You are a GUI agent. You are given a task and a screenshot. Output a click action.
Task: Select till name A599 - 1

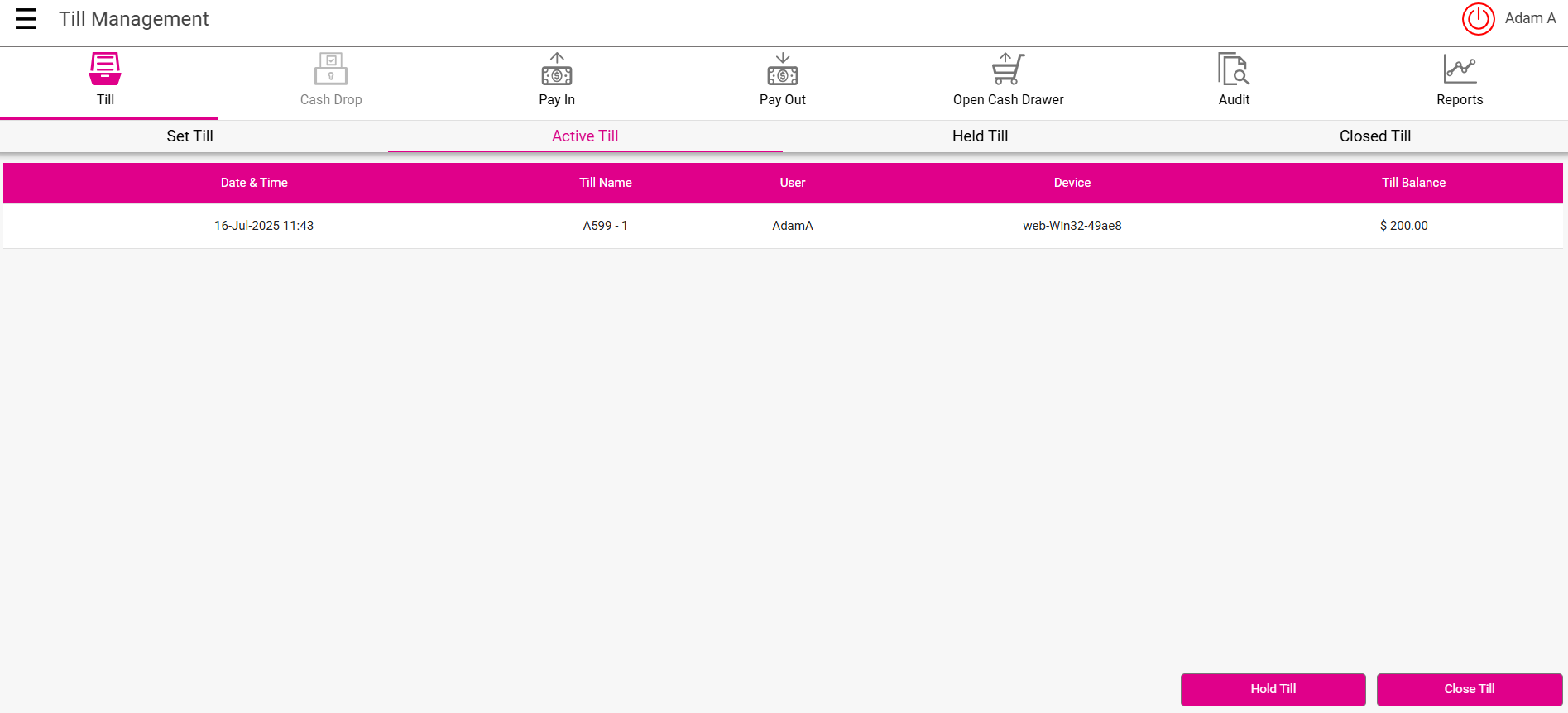point(606,226)
